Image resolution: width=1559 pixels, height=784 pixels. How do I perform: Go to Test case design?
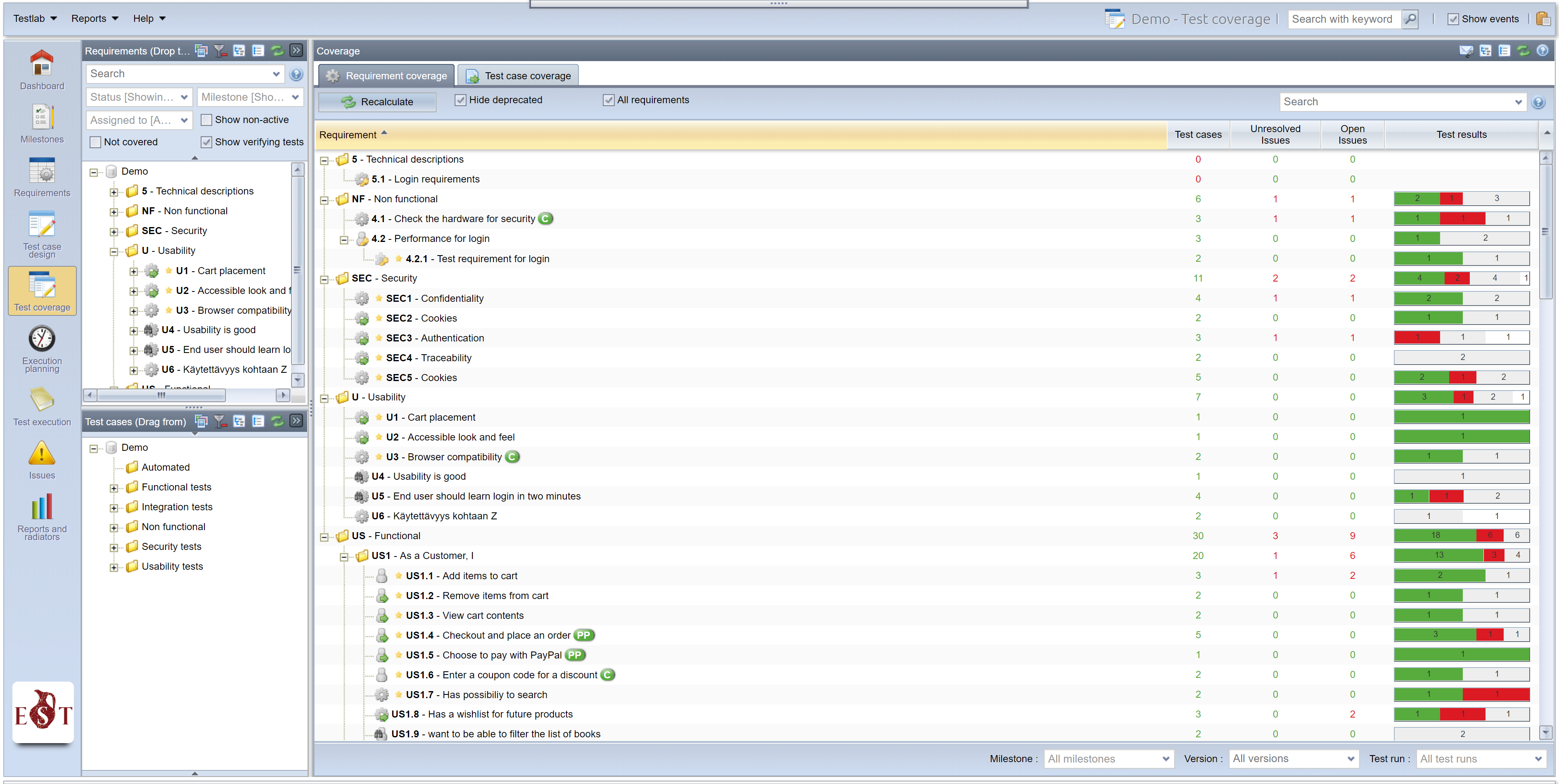42,234
